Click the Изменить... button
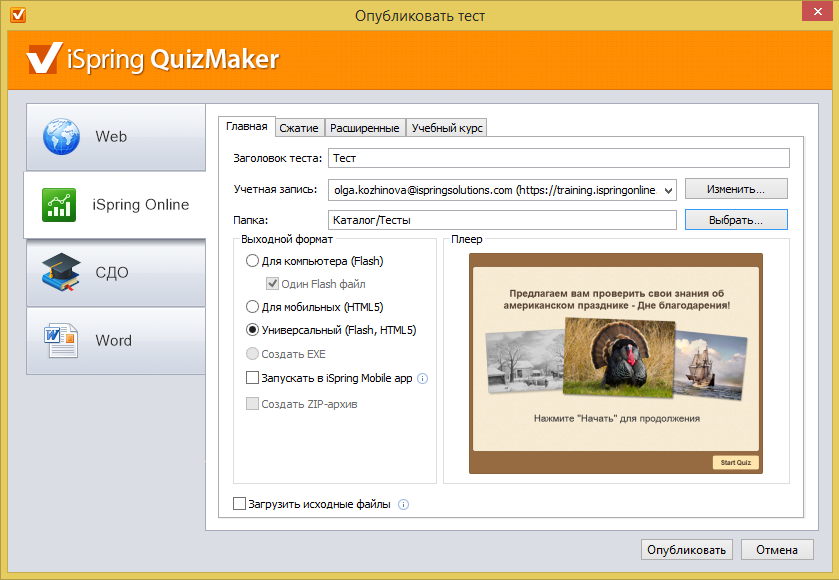The height and width of the screenshot is (580, 839). point(736,189)
